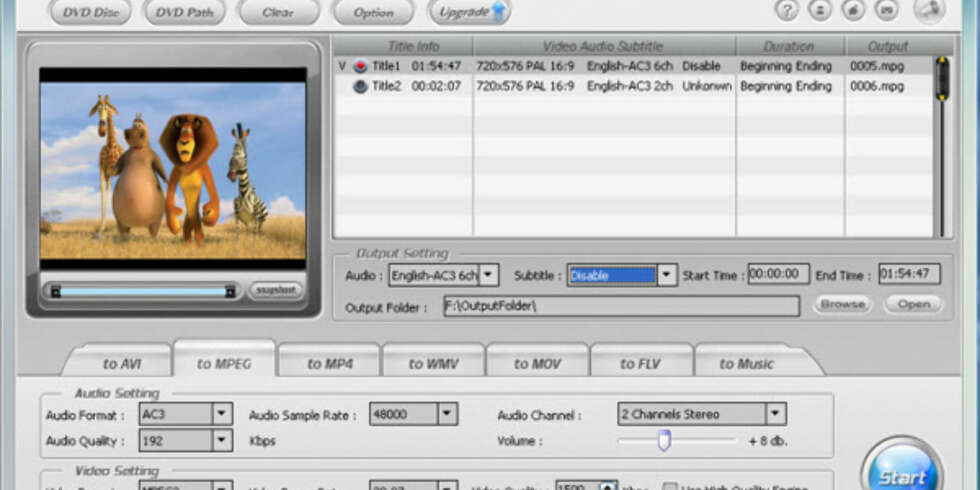Click the apple-shaped round toolbar icon
Viewport: 980px width, 490px height.
click(852, 11)
